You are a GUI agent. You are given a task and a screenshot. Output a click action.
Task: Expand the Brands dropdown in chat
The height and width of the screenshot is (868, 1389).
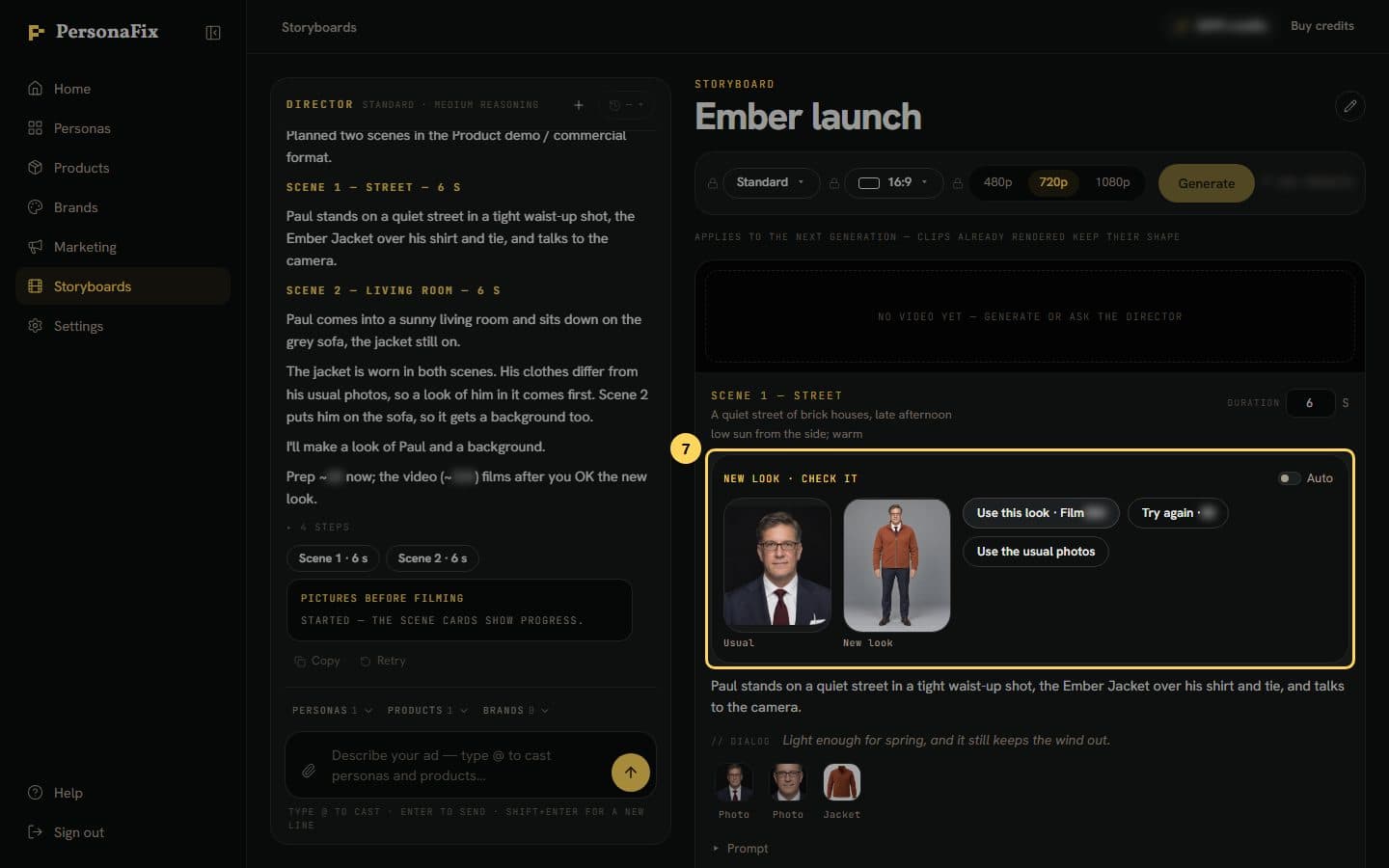point(516,711)
